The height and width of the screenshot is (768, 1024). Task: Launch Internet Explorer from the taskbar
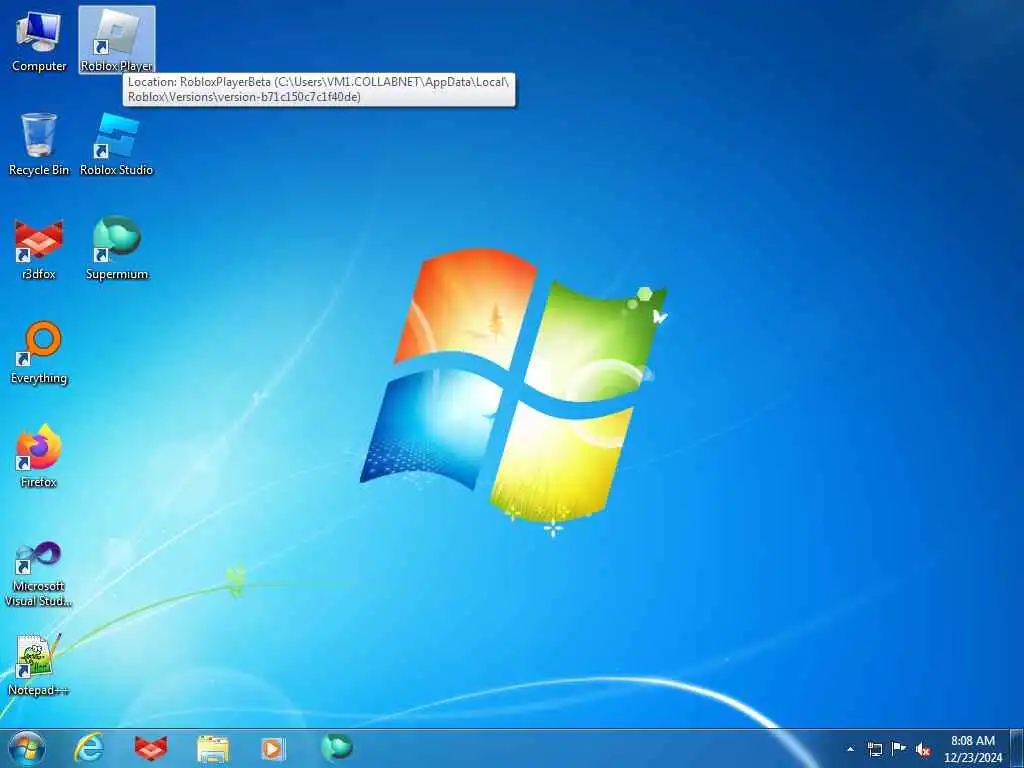point(89,748)
